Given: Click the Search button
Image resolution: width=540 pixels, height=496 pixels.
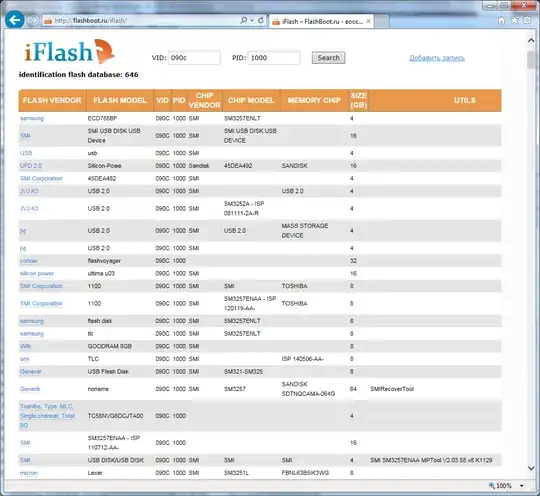Looking at the screenshot, I should point(328,58).
